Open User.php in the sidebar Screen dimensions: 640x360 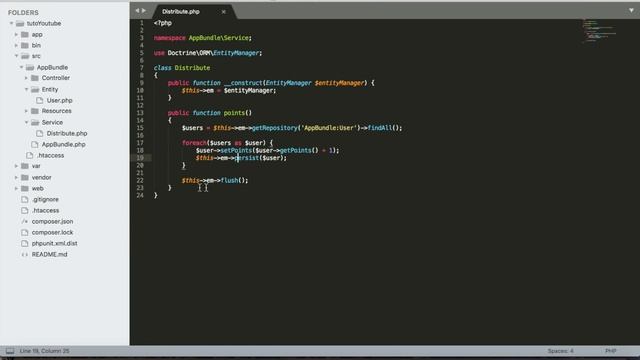[59, 100]
